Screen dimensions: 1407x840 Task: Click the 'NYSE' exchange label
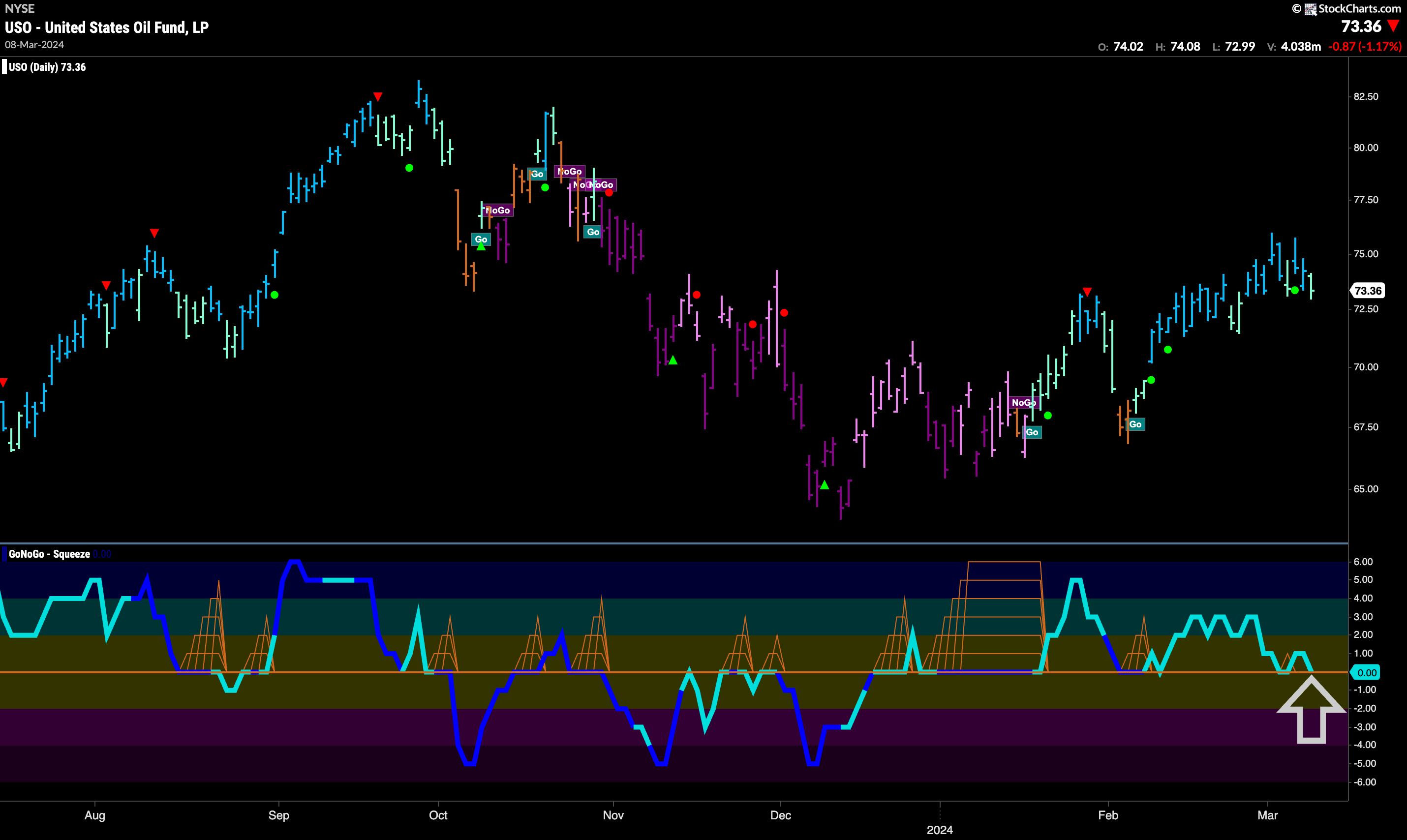click(20, 8)
